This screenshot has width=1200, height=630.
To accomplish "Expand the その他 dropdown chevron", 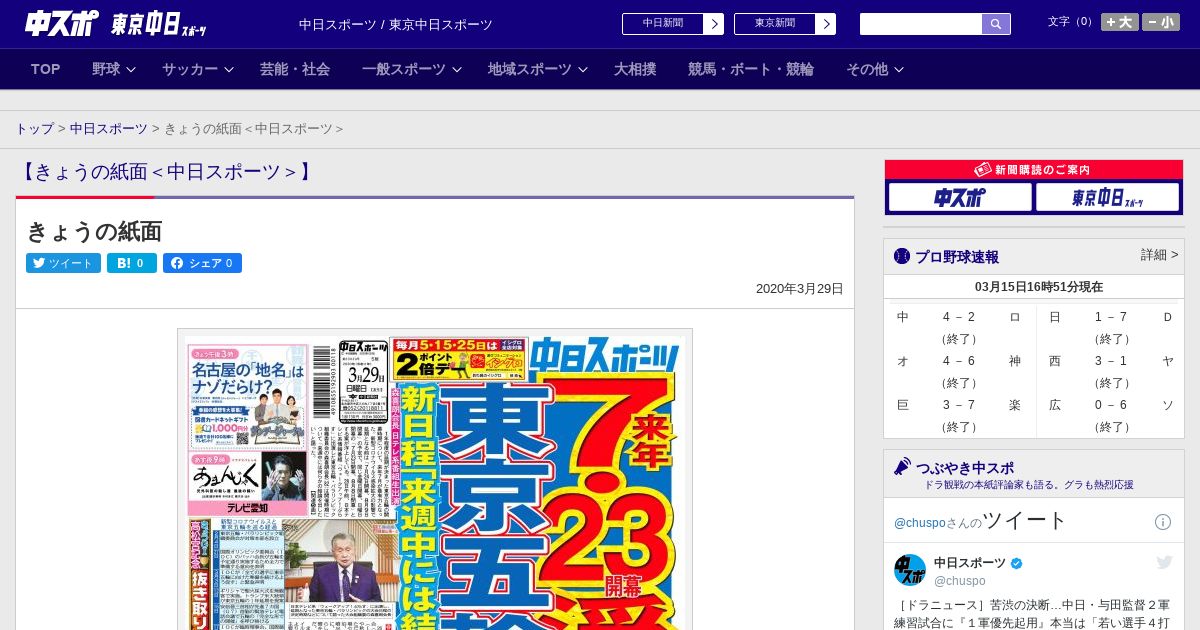I will pyautogui.click(x=899, y=70).
